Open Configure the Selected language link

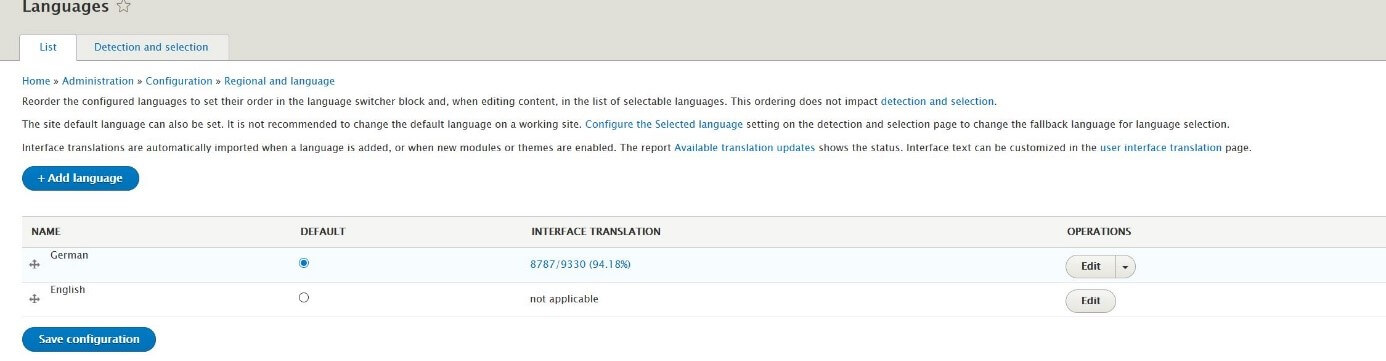tap(664, 124)
